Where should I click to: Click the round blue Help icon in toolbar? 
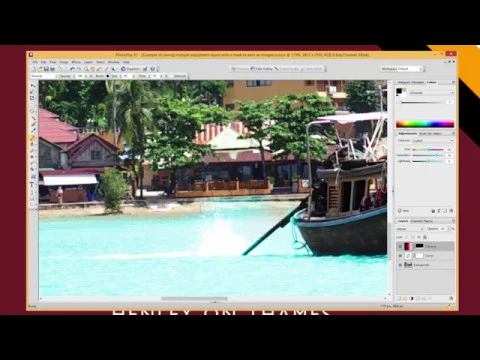click(x=153, y=69)
